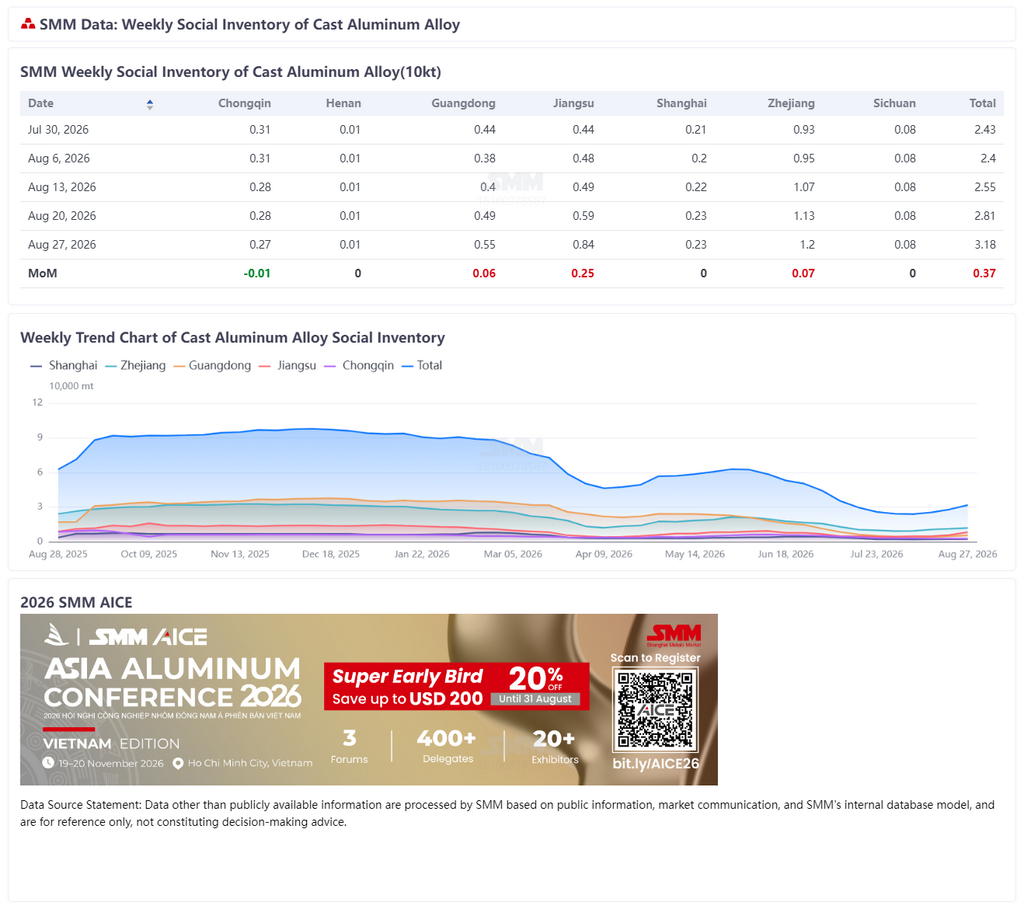The image size is (1024, 910).
Task: Click chart axis label Mar 05, 2026
Action: click(x=513, y=554)
